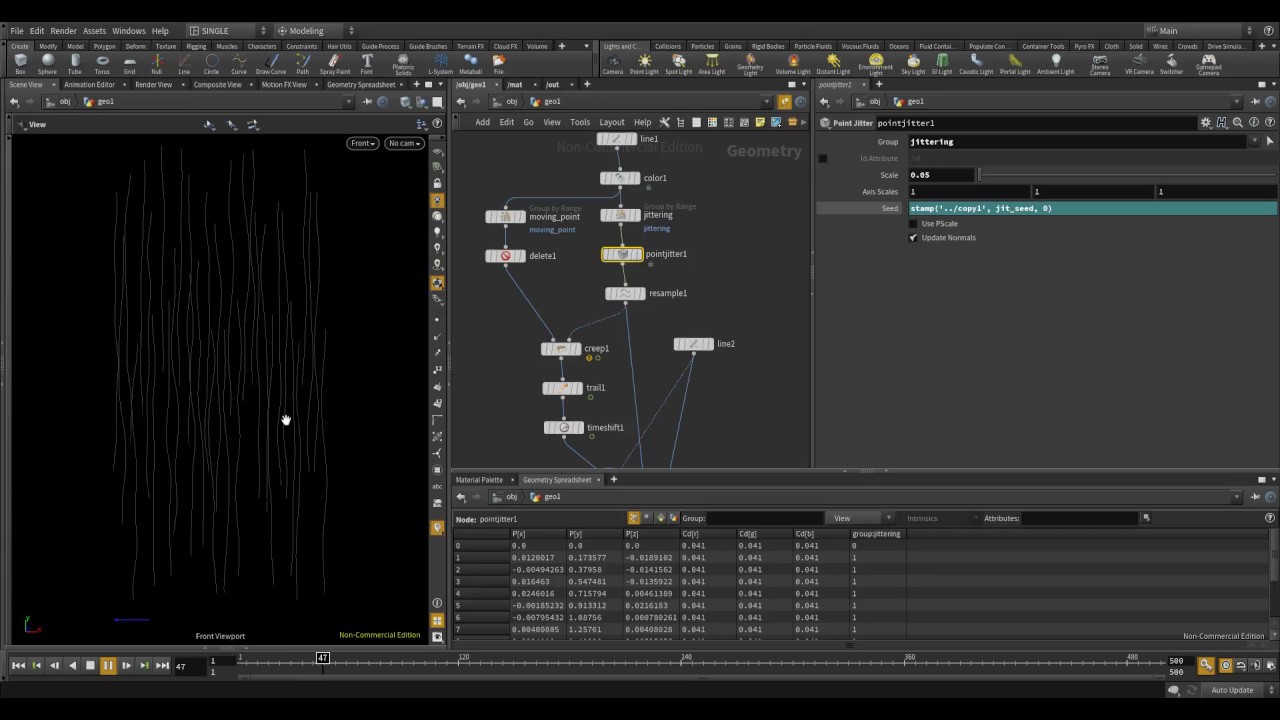
Task: Adjust the Scale parameter slider
Action: [1127, 175]
